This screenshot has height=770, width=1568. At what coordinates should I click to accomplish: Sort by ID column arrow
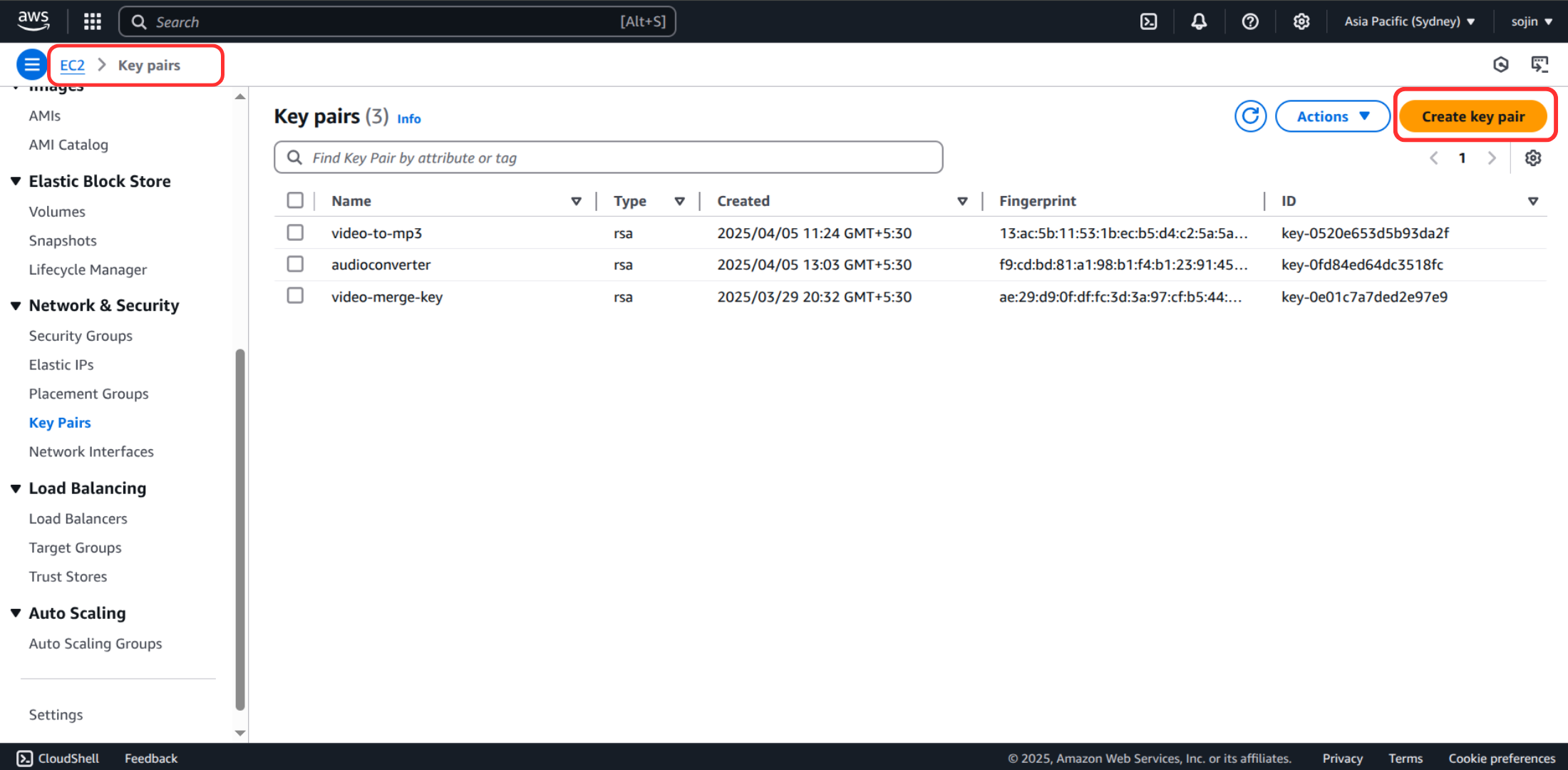(1533, 201)
